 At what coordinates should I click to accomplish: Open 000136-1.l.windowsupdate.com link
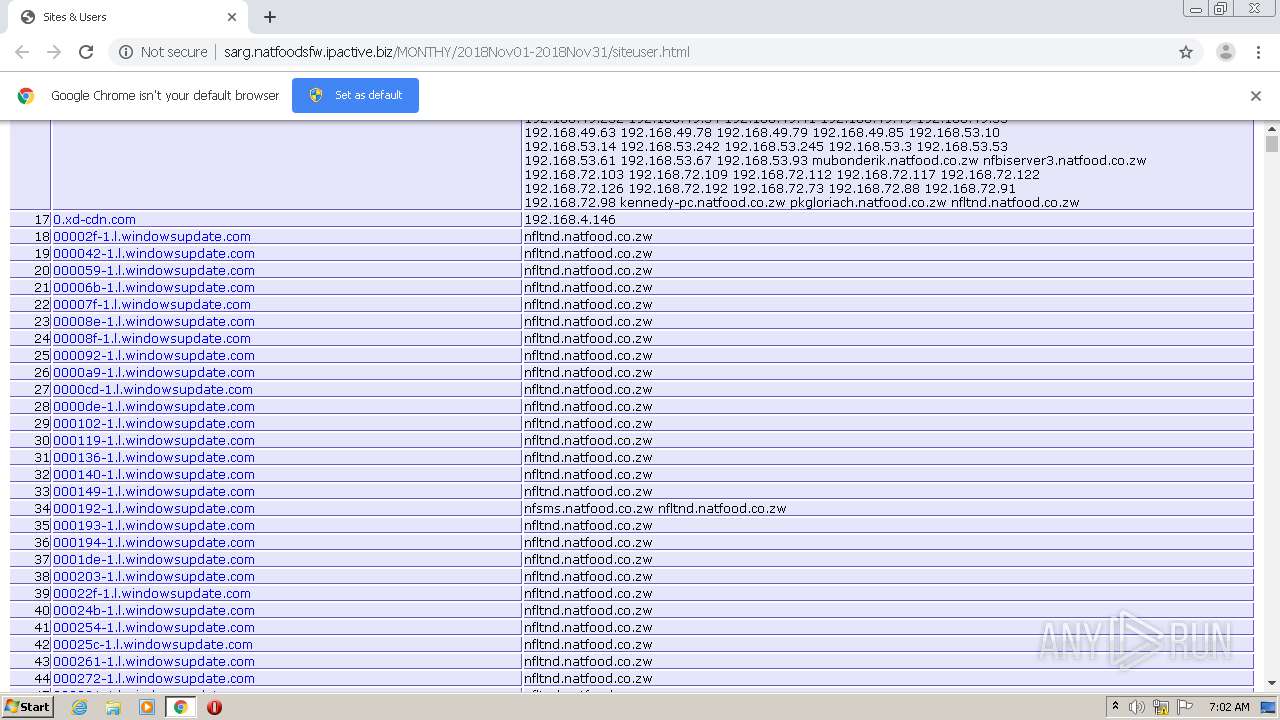pyautogui.click(x=154, y=457)
